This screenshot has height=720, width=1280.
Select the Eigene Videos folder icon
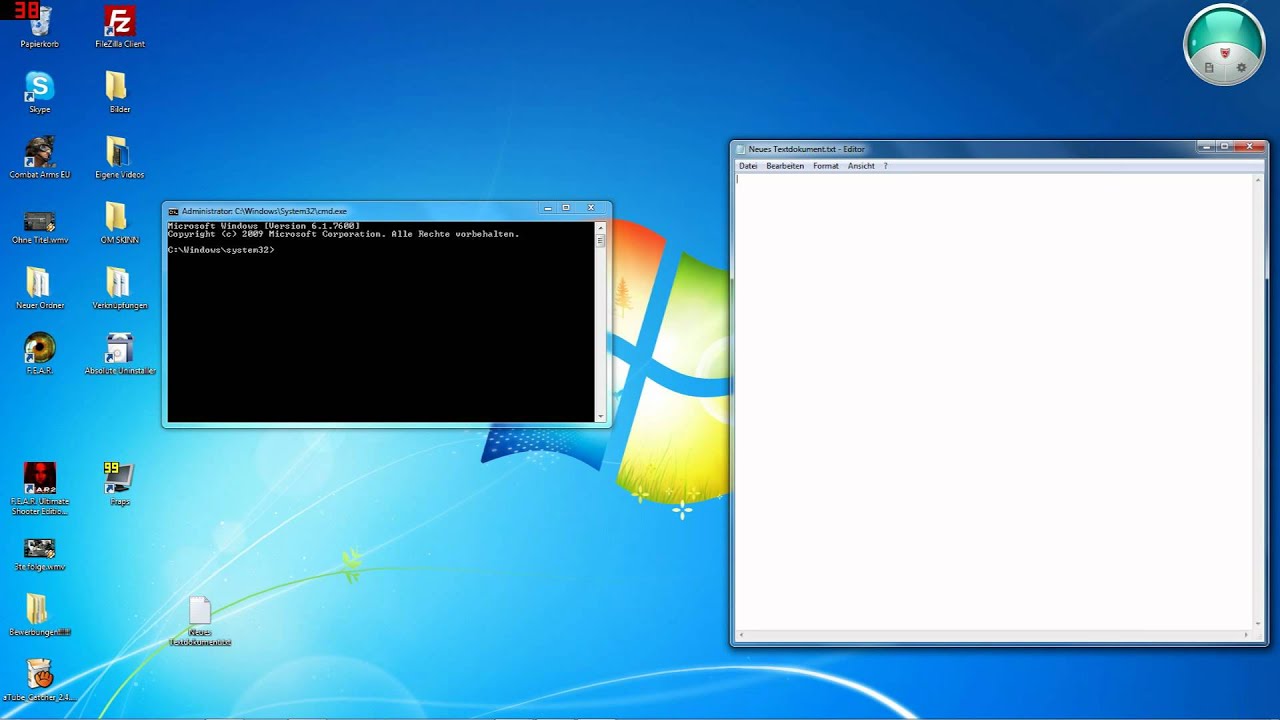click(119, 157)
